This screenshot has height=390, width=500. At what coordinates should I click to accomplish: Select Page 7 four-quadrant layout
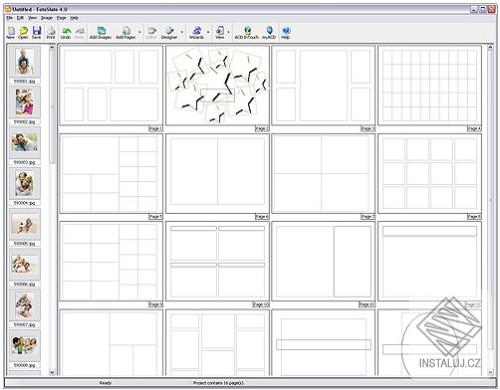(x=323, y=174)
